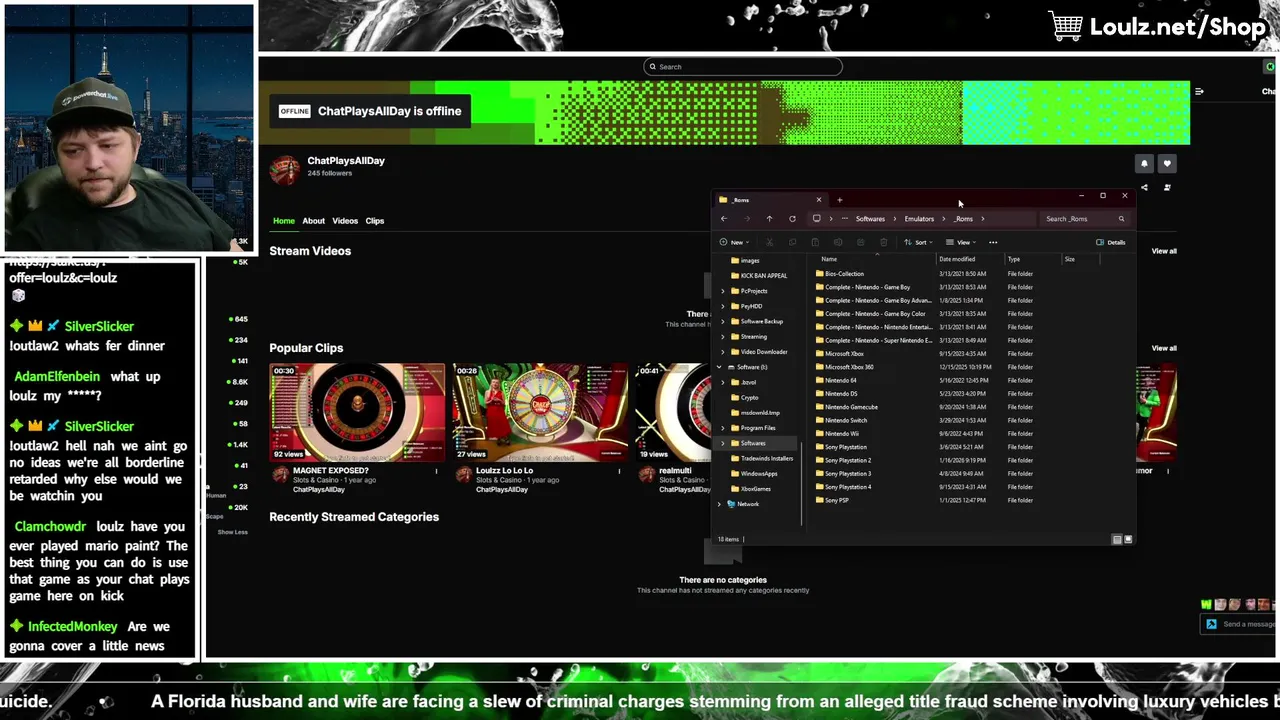Screen dimensions: 1280x720
Task: Click the shopping cart icon near Loulz.net/Shop
Action: tap(1066, 27)
